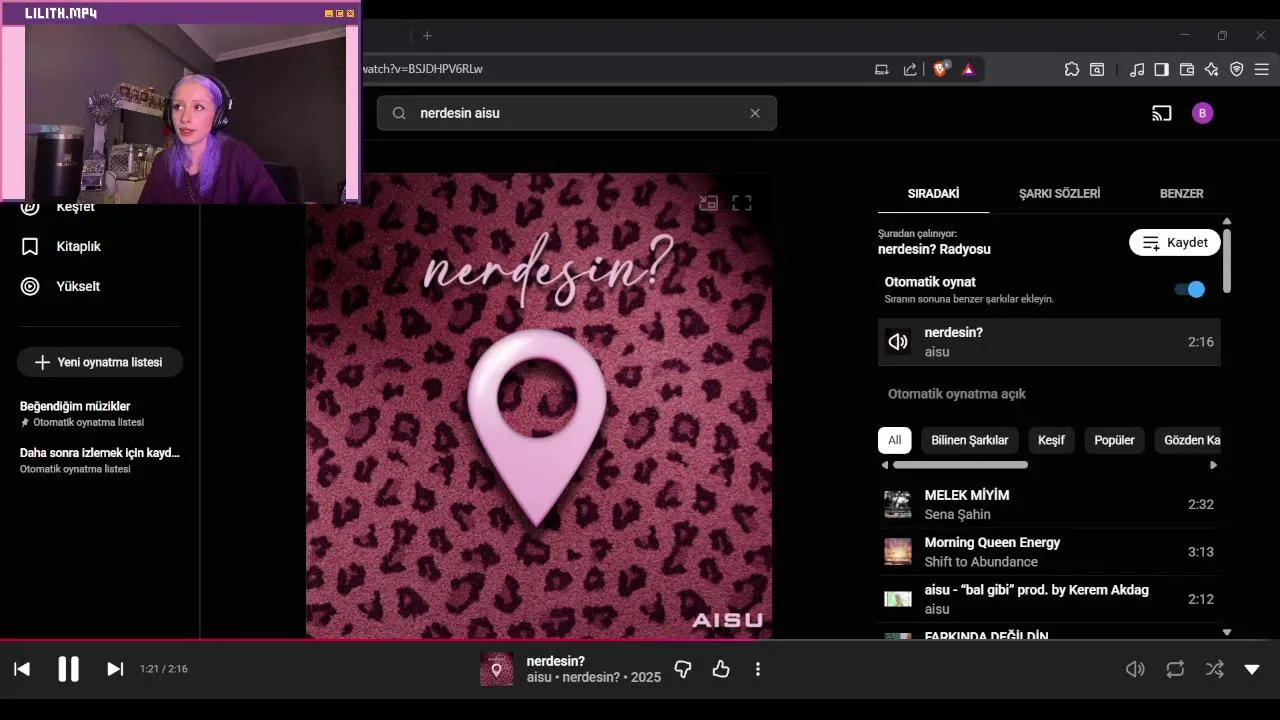Play aisu - "bal gibi" from queue

[x=1049, y=599]
